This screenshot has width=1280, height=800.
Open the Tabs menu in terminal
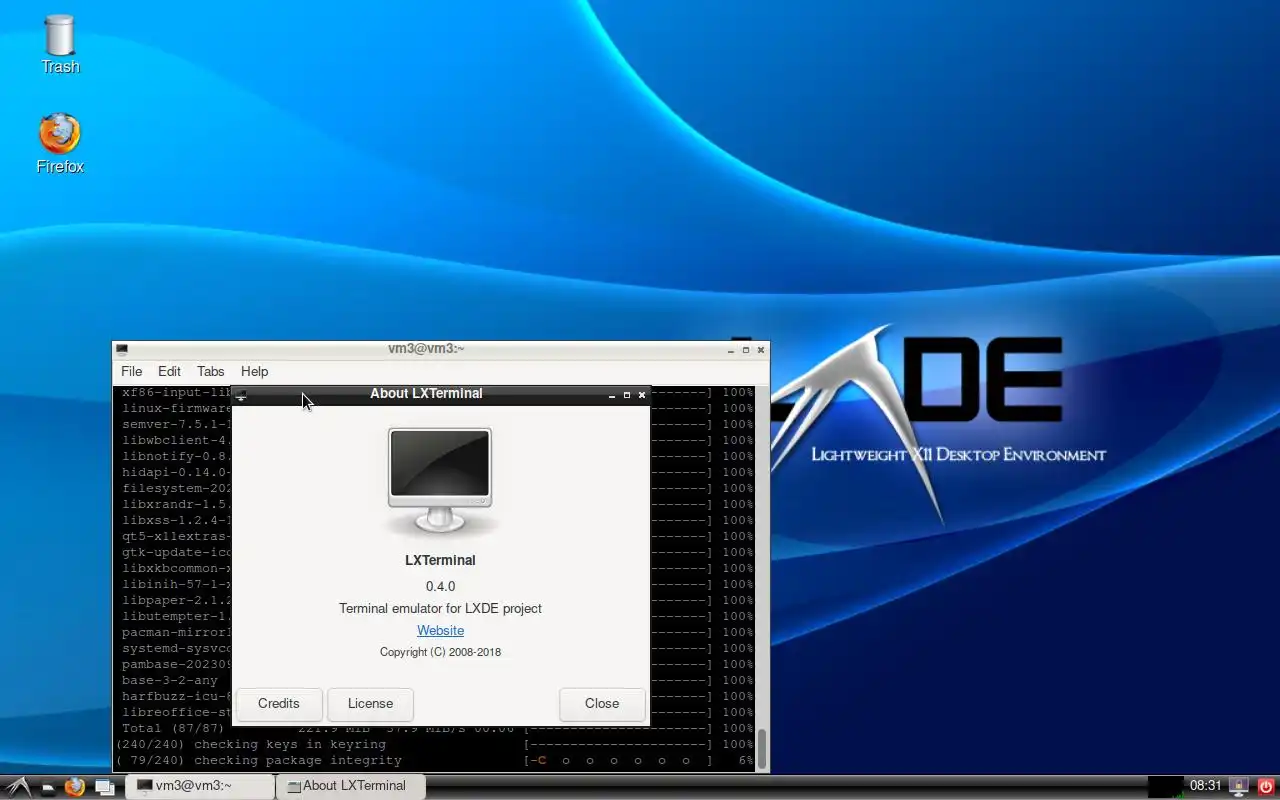click(x=210, y=371)
